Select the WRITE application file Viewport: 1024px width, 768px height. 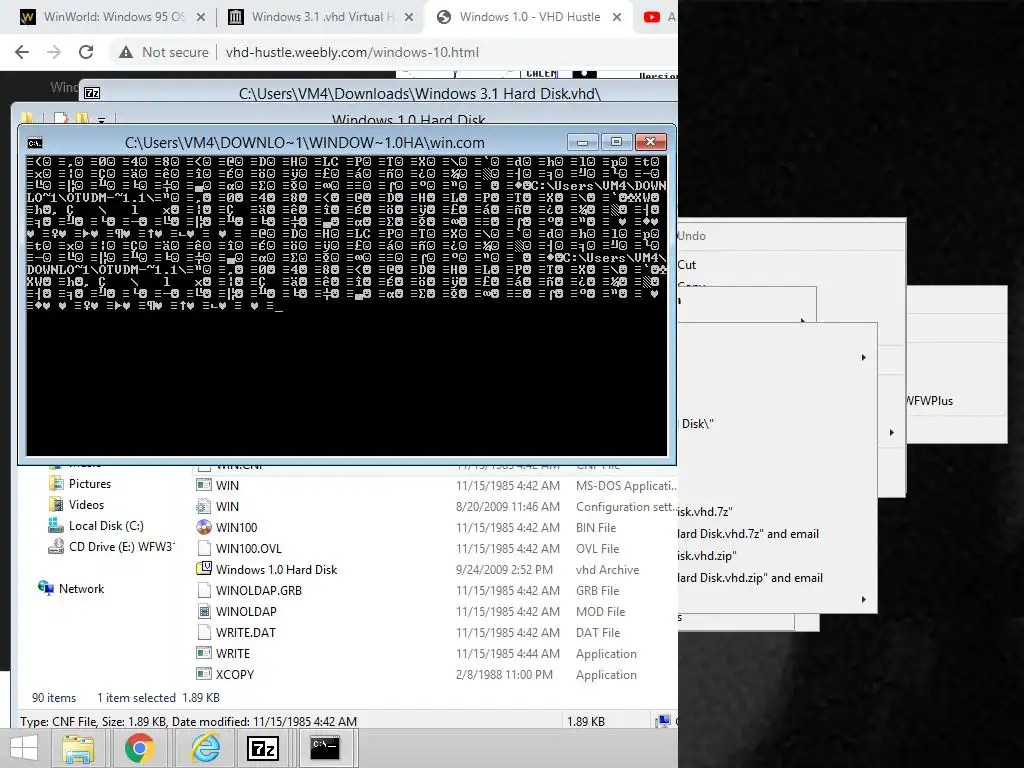(233, 653)
